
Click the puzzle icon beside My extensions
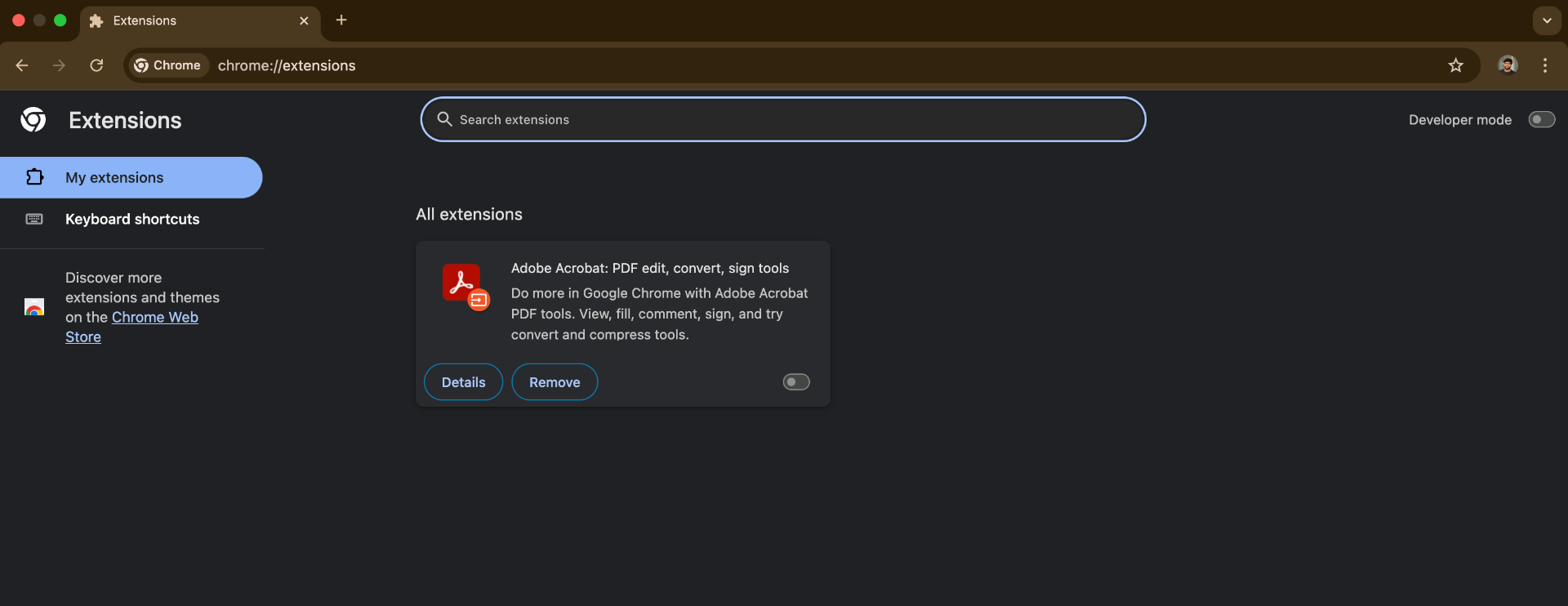[34, 177]
